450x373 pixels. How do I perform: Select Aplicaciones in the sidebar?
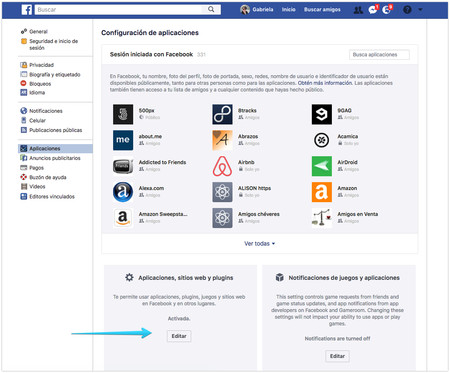pyautogui.click(x=55, y=149)
